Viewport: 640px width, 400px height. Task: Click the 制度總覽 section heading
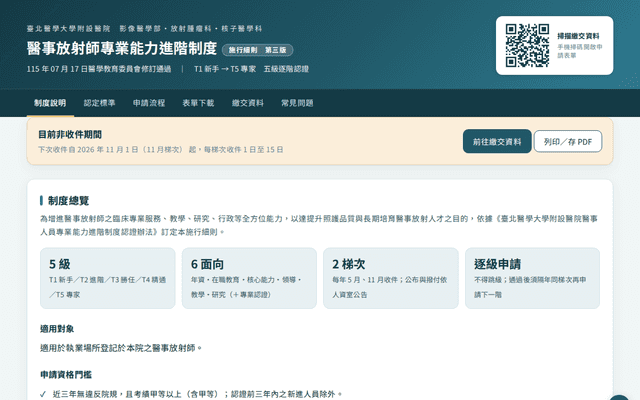69,201
